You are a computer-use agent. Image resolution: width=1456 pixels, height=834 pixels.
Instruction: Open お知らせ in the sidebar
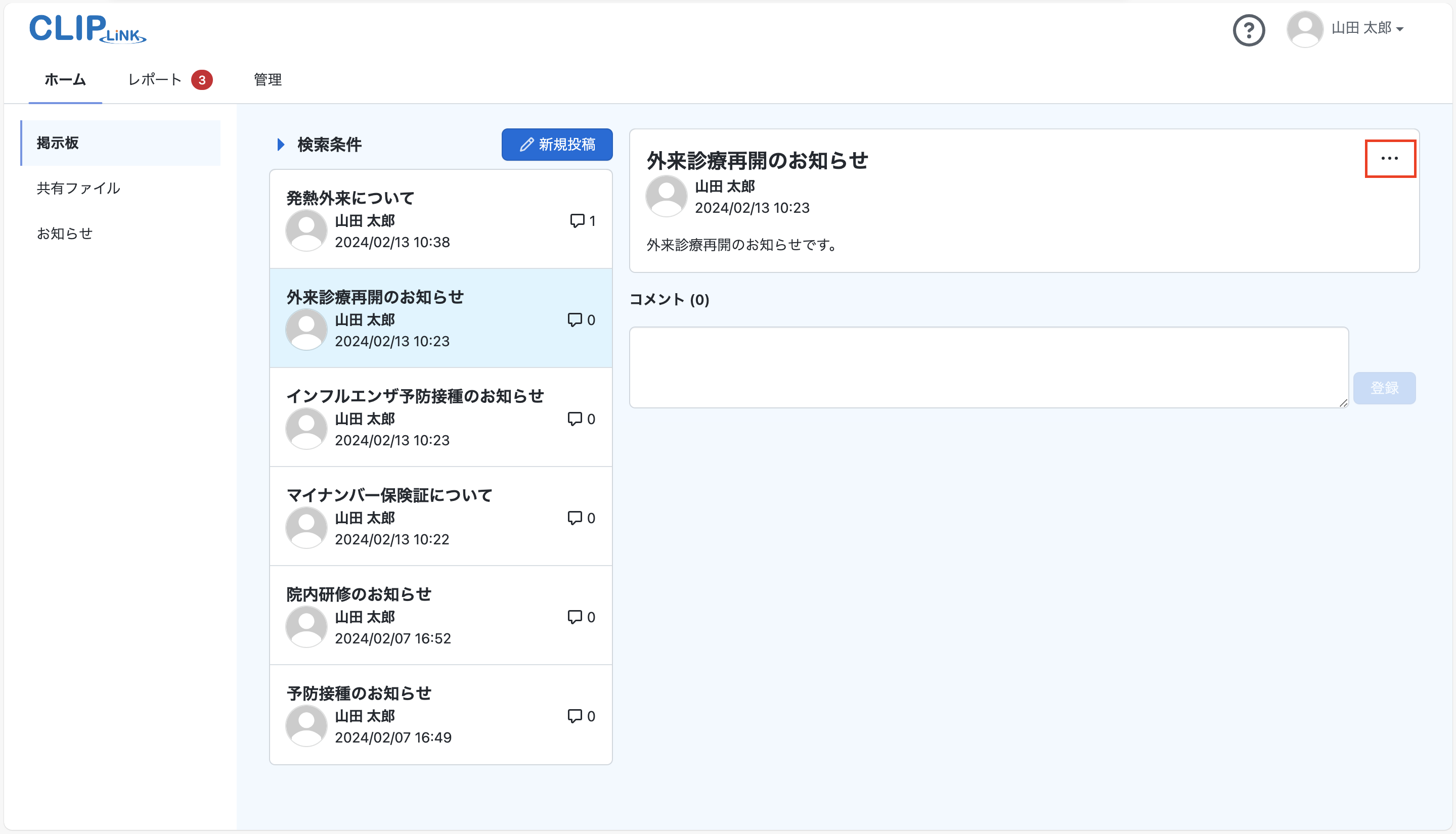pos(65,234)
